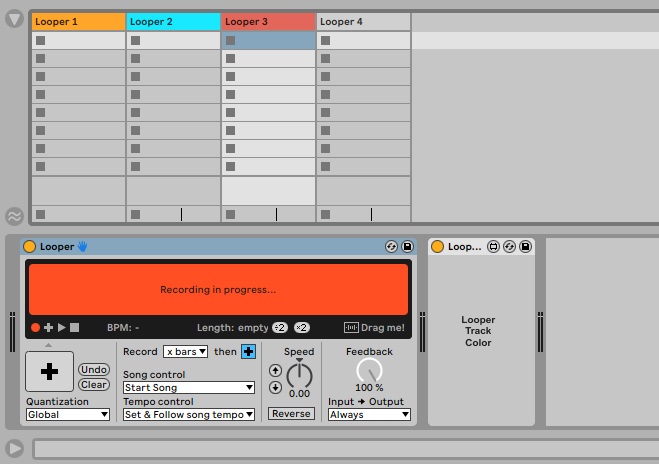659x464 pixels.
Task: Click the Feedback knob
Action: 369,370
